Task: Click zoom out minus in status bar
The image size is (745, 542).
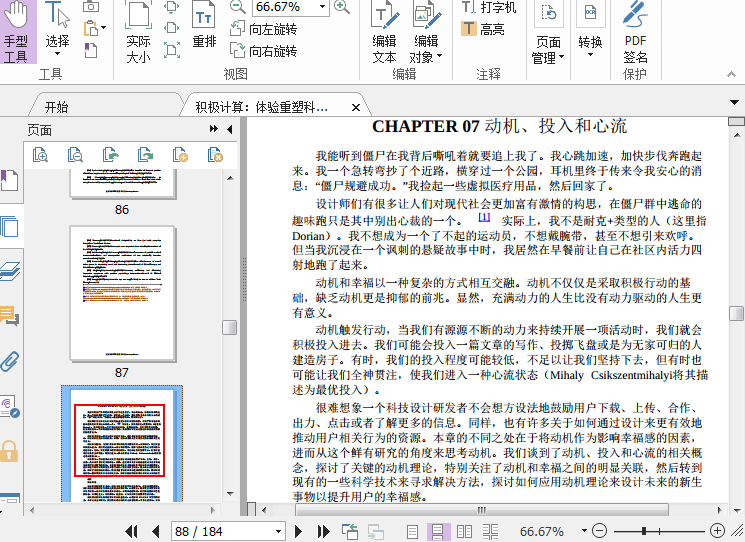Action: tap(600, 531)
